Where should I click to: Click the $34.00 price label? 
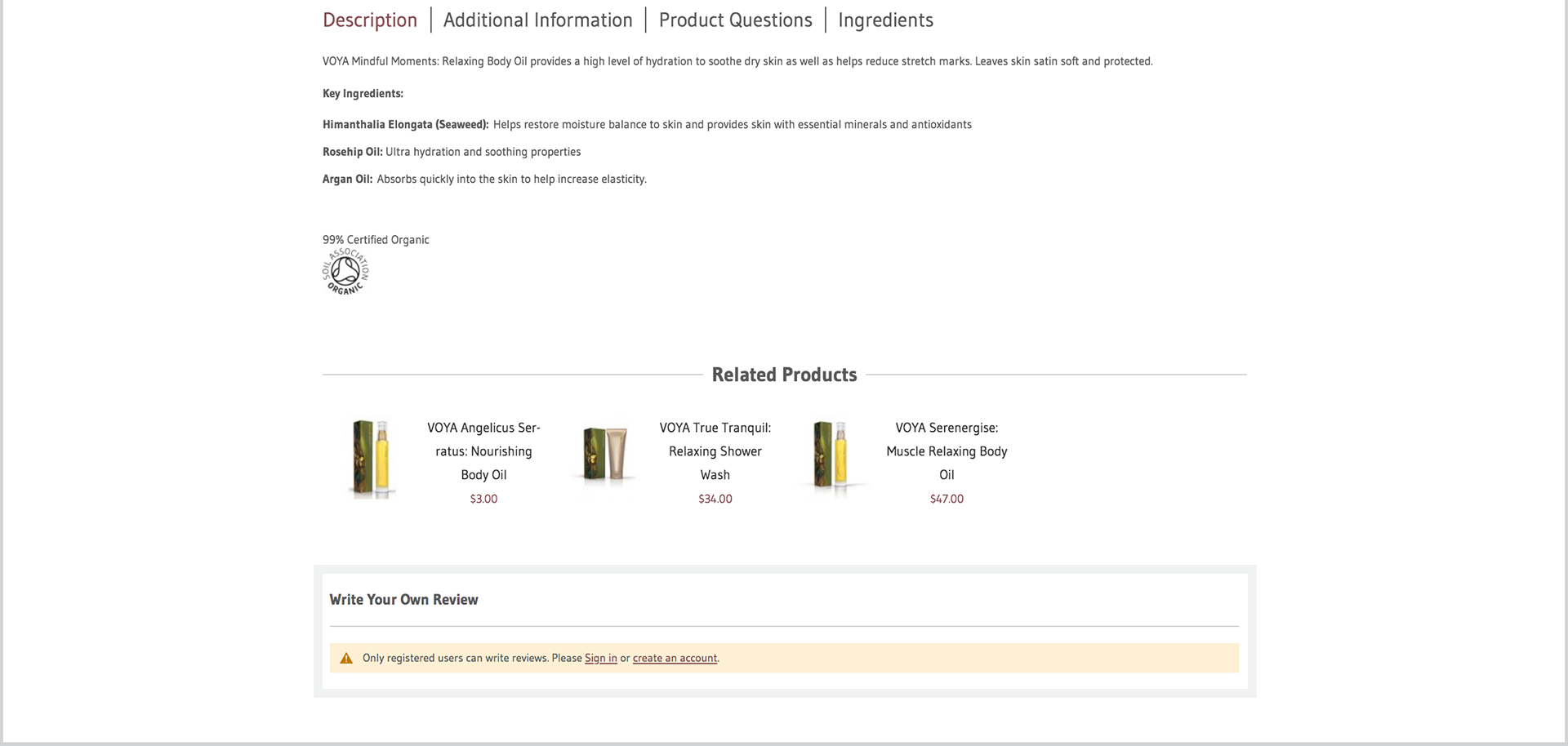tap(715, 499)
